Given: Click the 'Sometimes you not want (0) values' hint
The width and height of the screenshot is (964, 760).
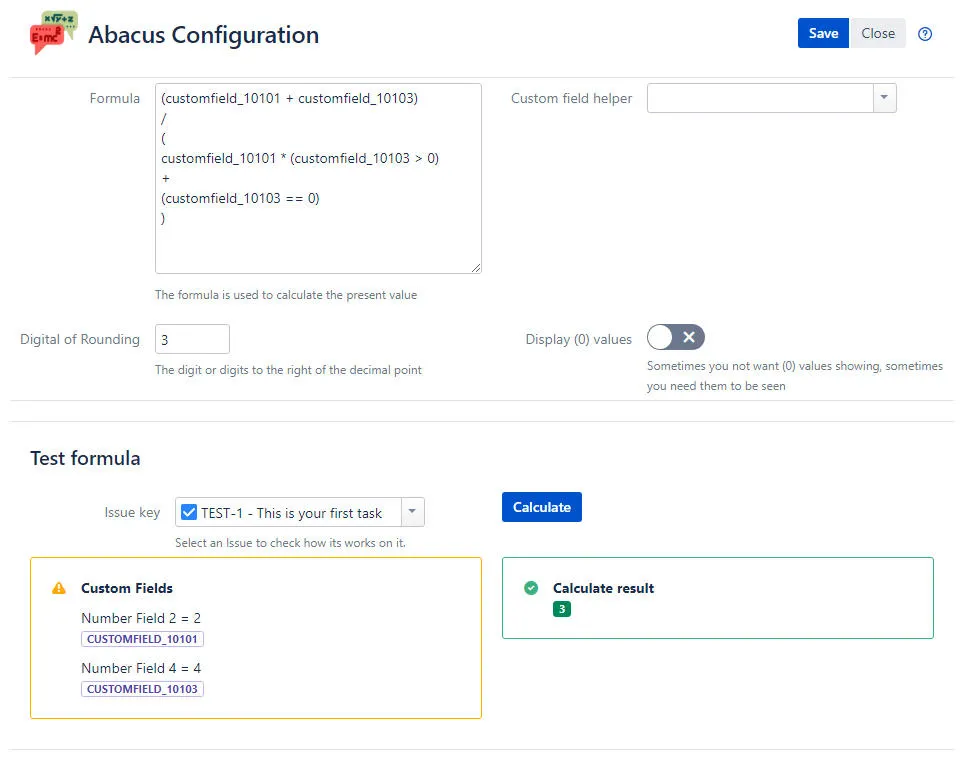Looking at the screenshot, I should pos(794,376).
